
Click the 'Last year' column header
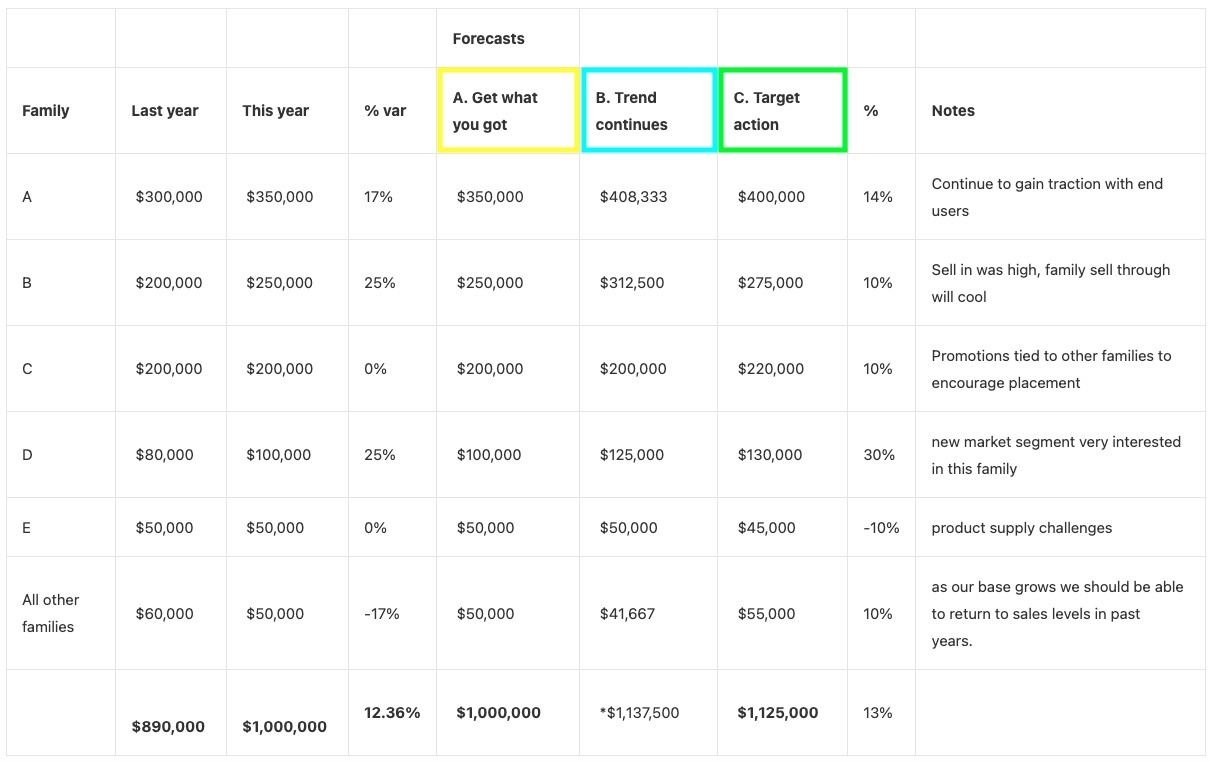point(165,111)
